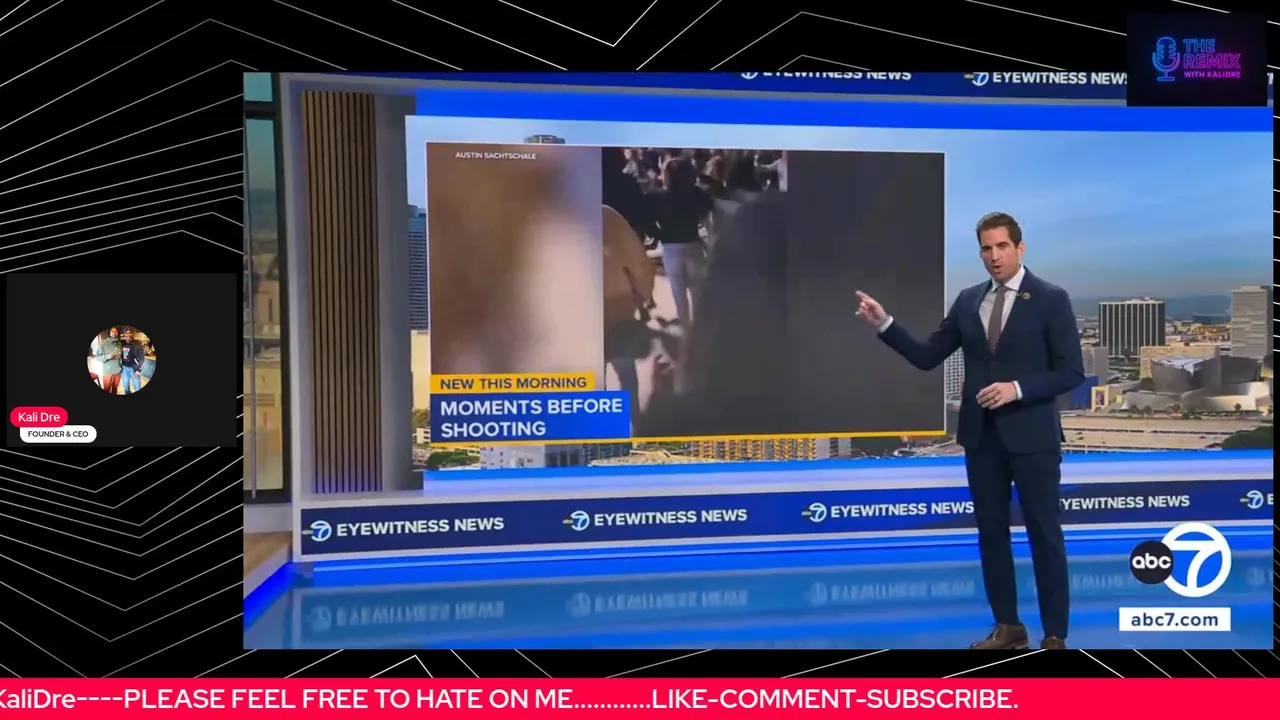
Task: Click the NEW THIS MORNING banner
Action: (x=513, y=382)
